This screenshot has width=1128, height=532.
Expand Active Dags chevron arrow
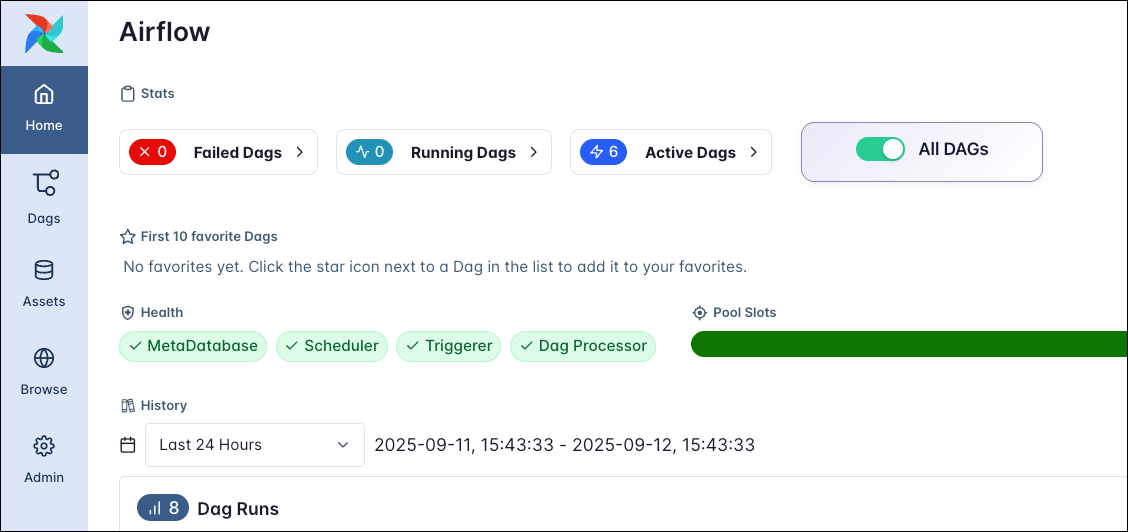754,153
